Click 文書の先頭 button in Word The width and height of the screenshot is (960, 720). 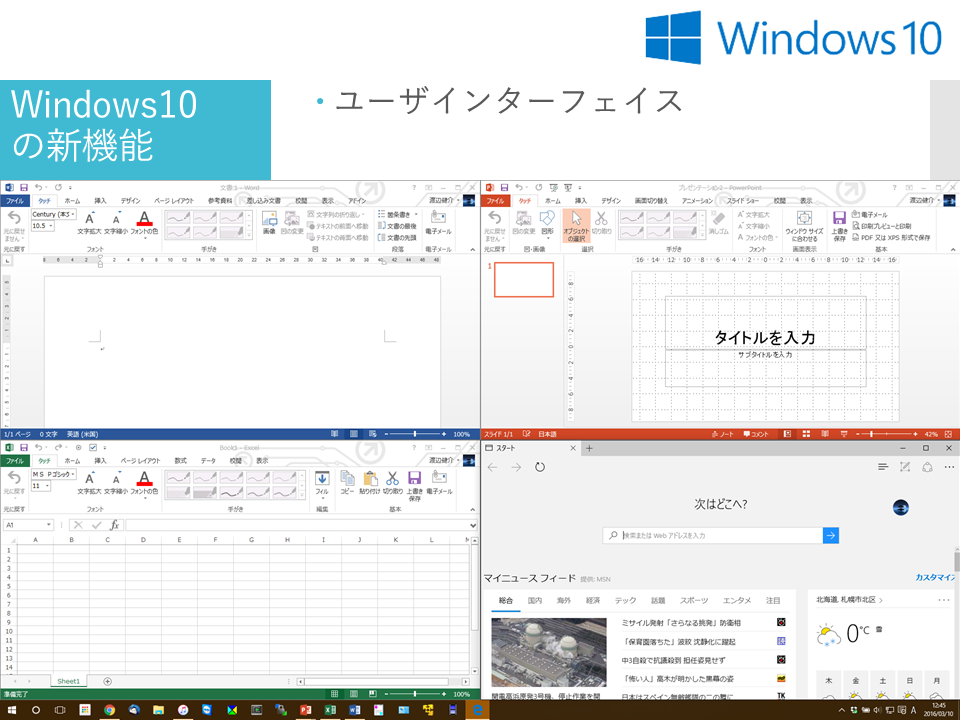click(x=397, y=238)
